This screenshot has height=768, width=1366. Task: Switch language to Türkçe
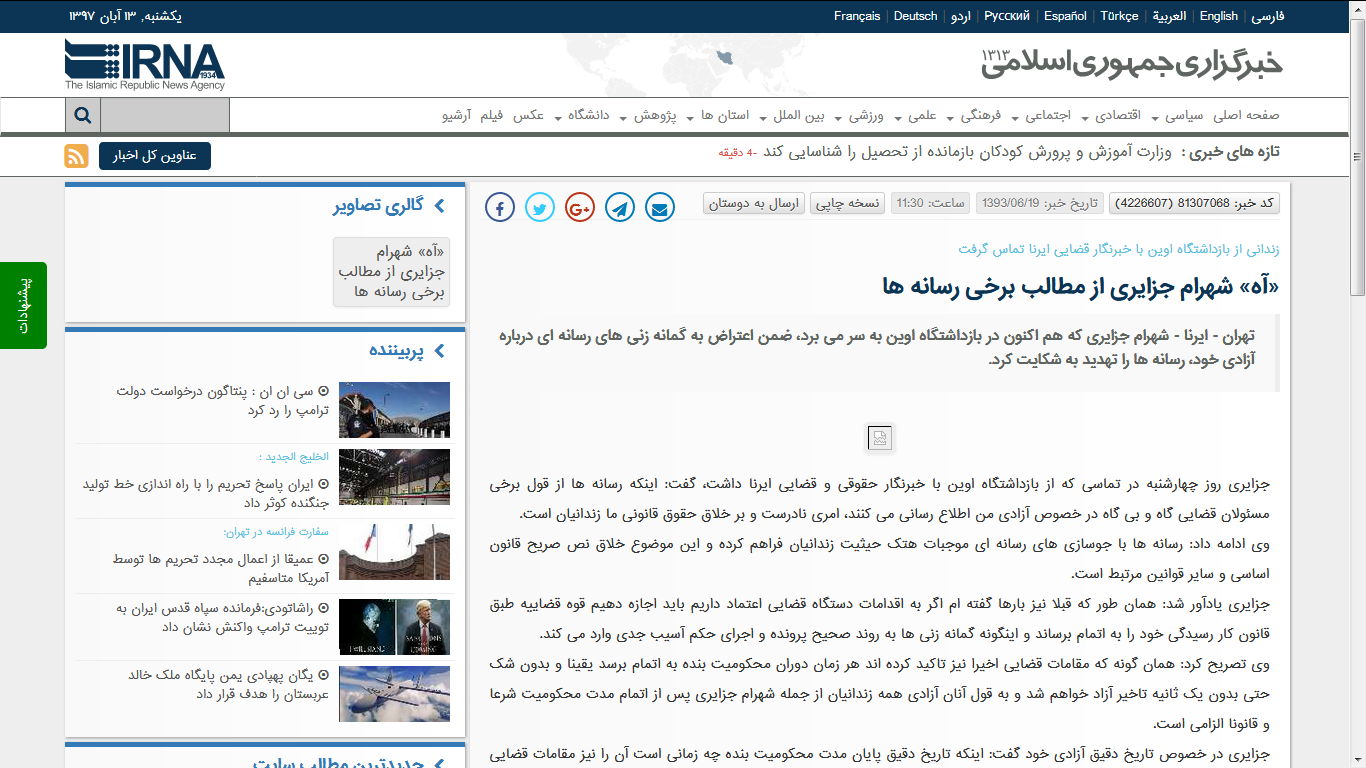click(x=1119, y=16)
